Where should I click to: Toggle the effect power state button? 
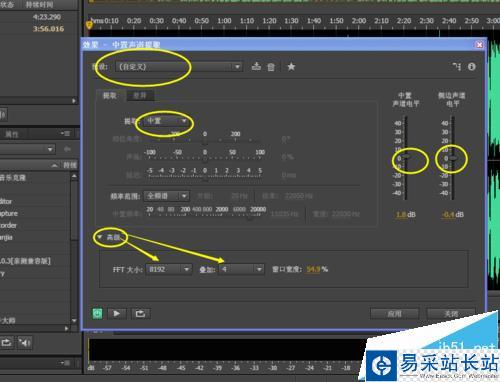click(x=97, y=313)
